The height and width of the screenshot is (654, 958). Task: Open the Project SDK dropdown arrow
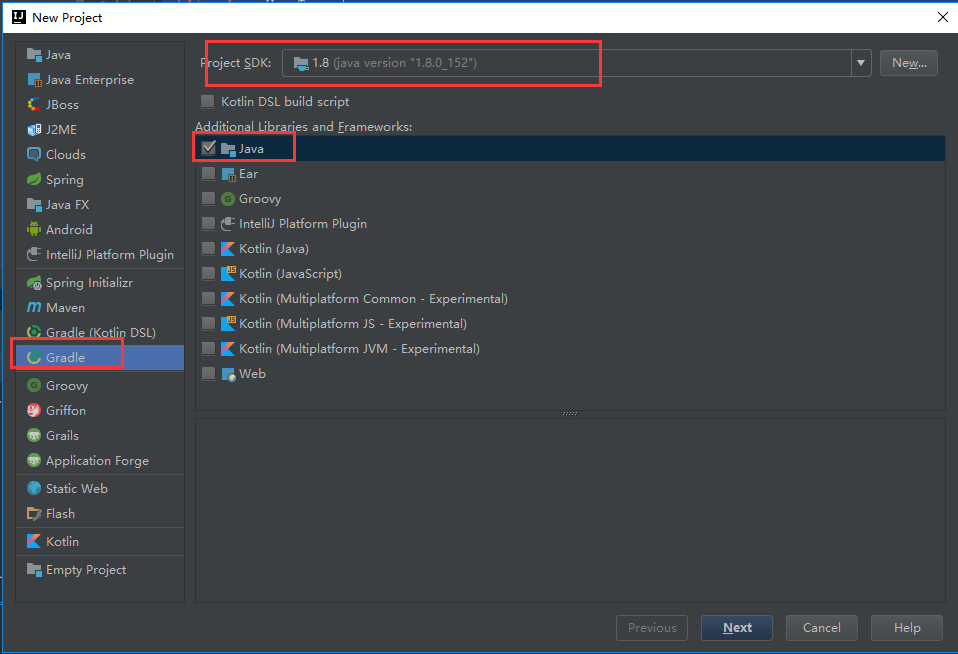861,63
